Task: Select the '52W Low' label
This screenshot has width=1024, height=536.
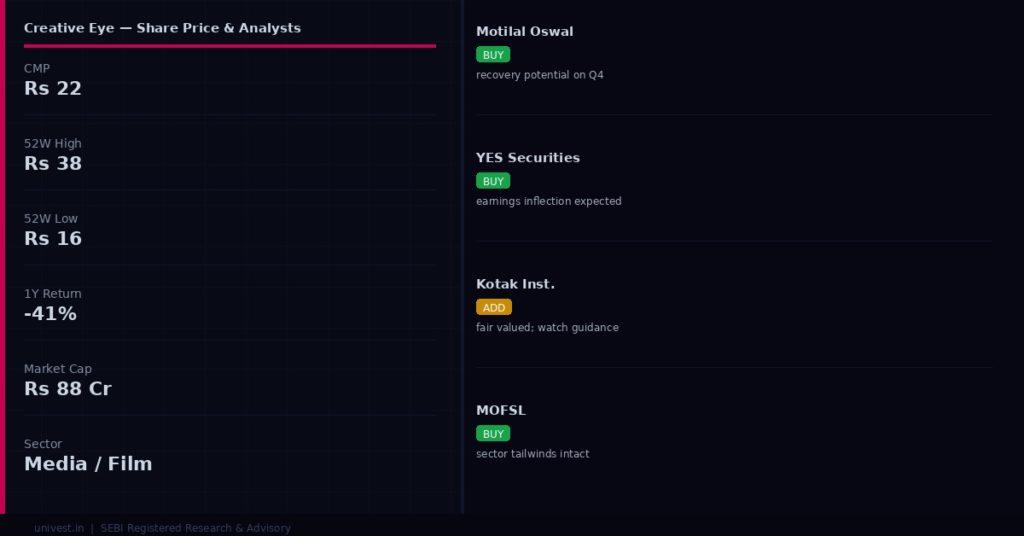Action: [x=51, y=219]
